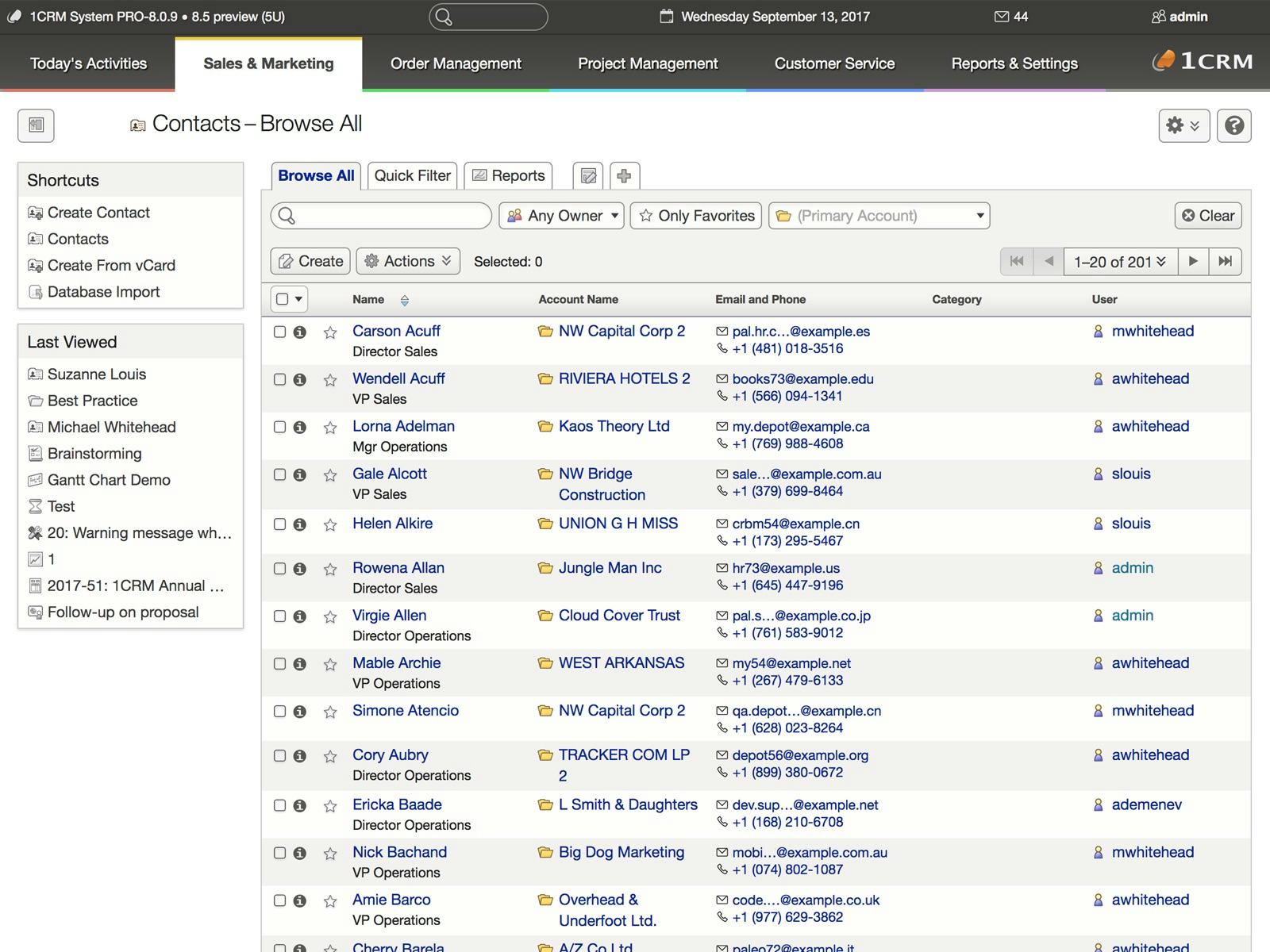Select Wendell Acuff row checkbox
The image size is (1270, 952).
[x=279, y=379]
